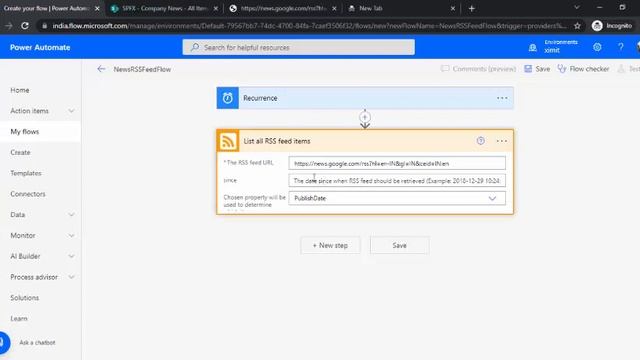This screenshot has width=640, height=360.
Task: Open Solutions in sidebar
Action: (x=24, y=298)
